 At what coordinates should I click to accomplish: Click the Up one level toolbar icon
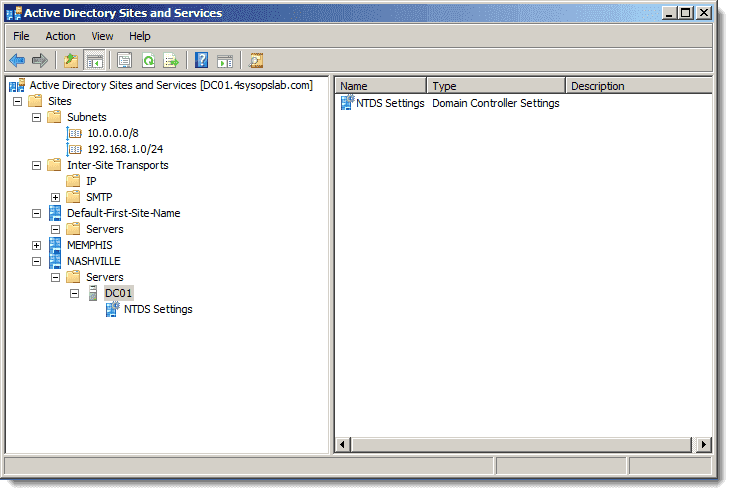tap(71, 60)
